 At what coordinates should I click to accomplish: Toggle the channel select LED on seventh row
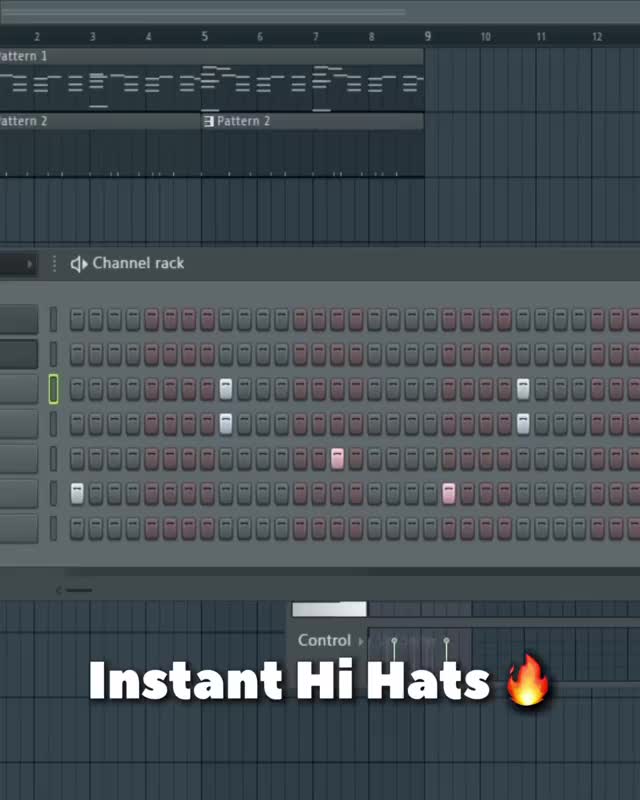tap(53, 528)
